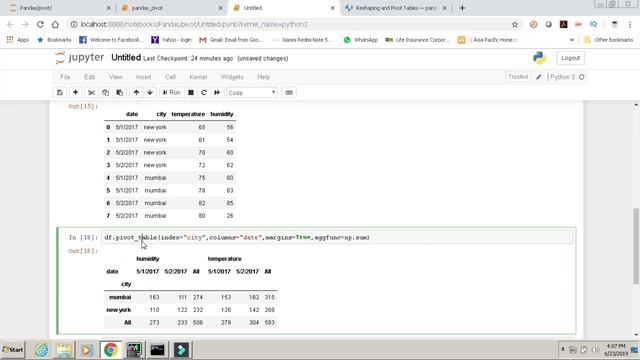
Task: Close the Untitled browser tab
Action: point(332,8)
